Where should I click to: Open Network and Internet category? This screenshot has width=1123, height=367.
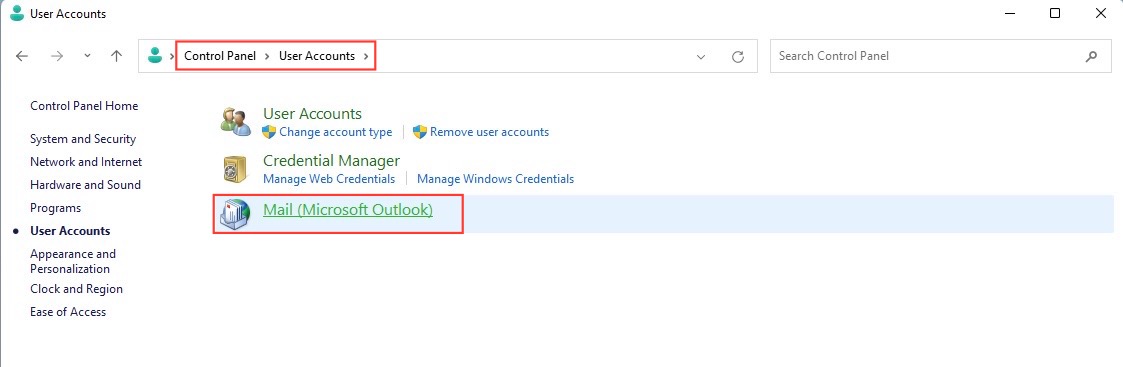click(86, 162)
